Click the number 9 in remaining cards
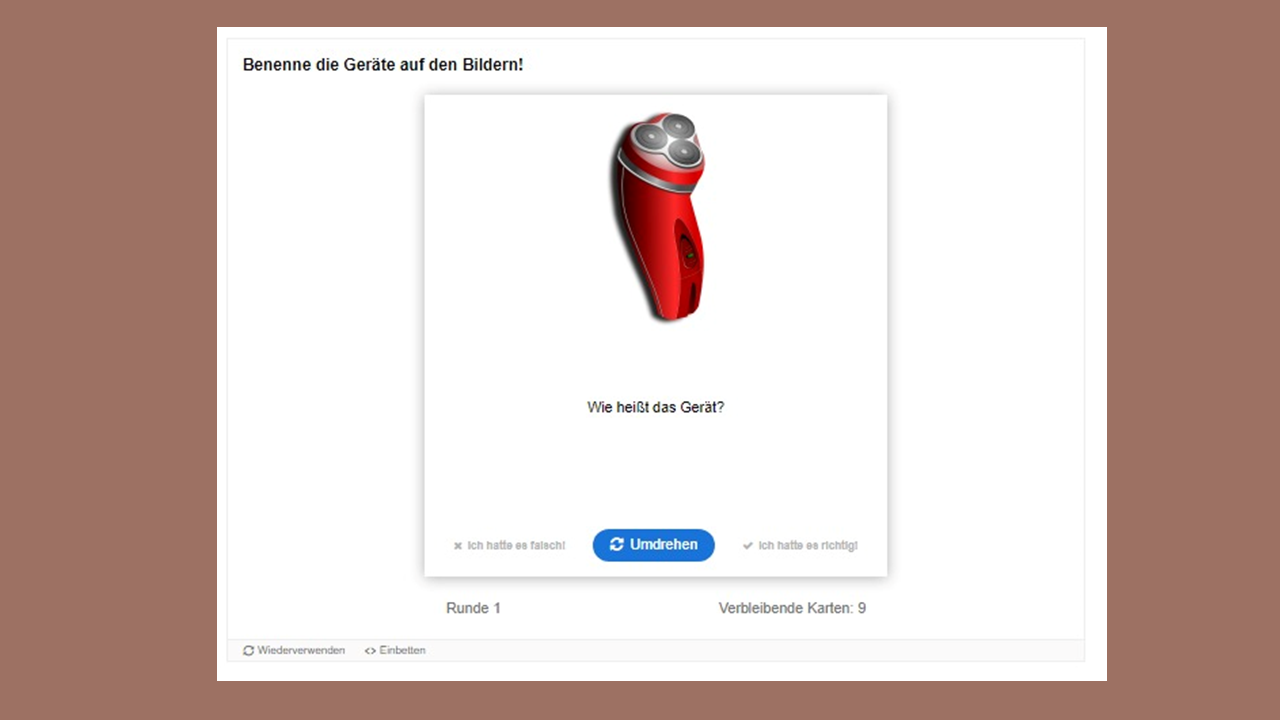 point(861,608)
